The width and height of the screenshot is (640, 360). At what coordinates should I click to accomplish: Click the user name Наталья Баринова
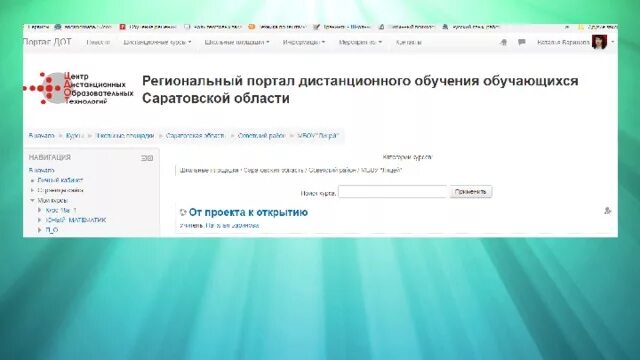click(x=563, y=42)
